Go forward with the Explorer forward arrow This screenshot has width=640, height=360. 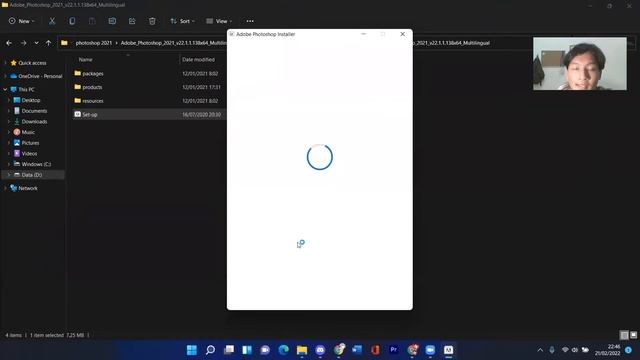tap(23, 43)
